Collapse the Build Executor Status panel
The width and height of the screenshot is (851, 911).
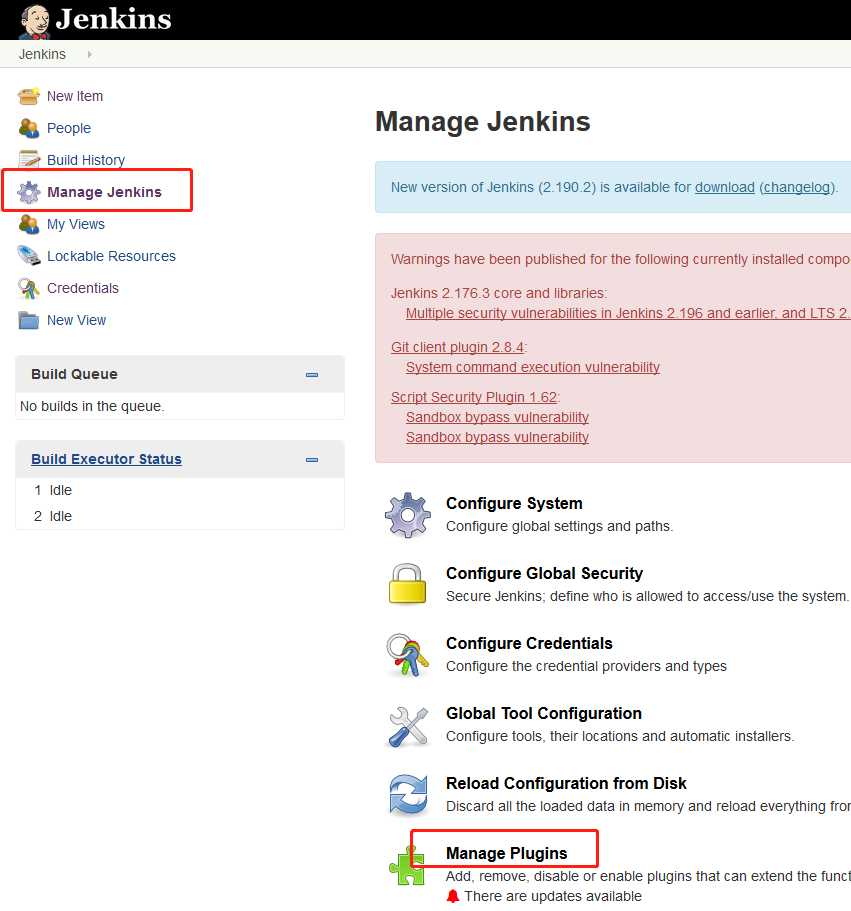[x=312, y=460]
